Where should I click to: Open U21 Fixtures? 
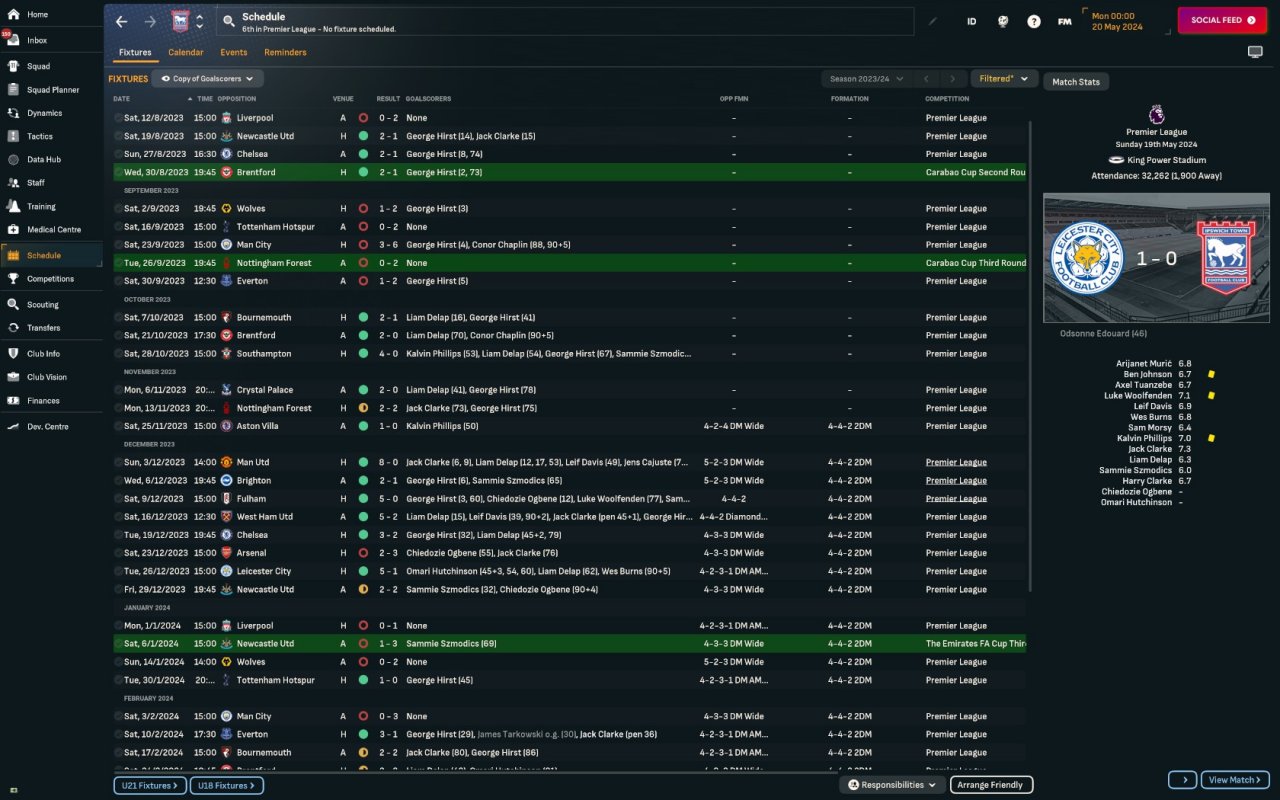tap(150, 786)
